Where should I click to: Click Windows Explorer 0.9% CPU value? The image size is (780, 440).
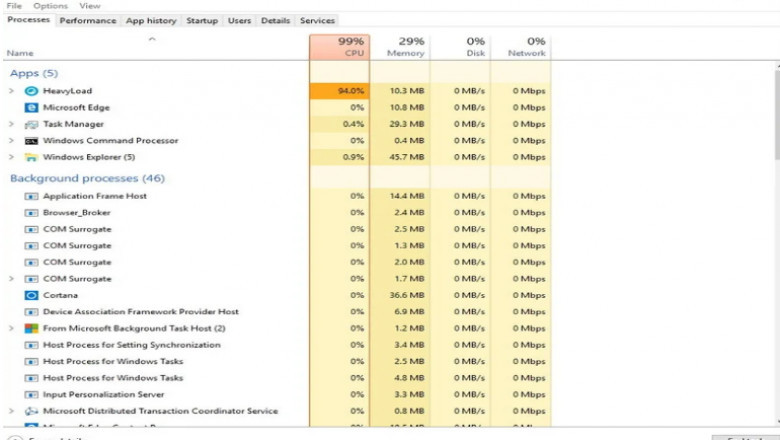click(353, 157)
